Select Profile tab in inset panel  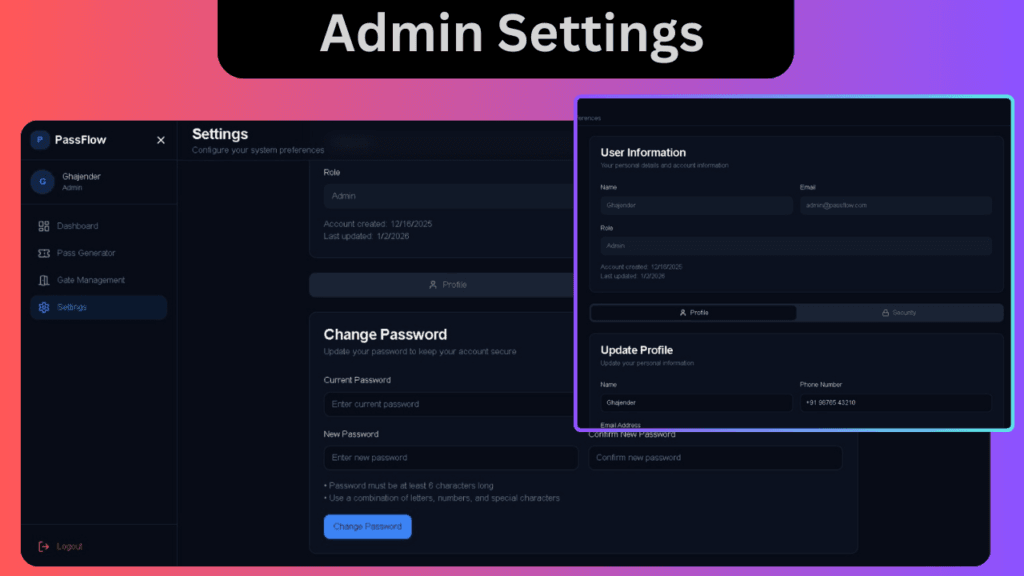coord(694,313)
